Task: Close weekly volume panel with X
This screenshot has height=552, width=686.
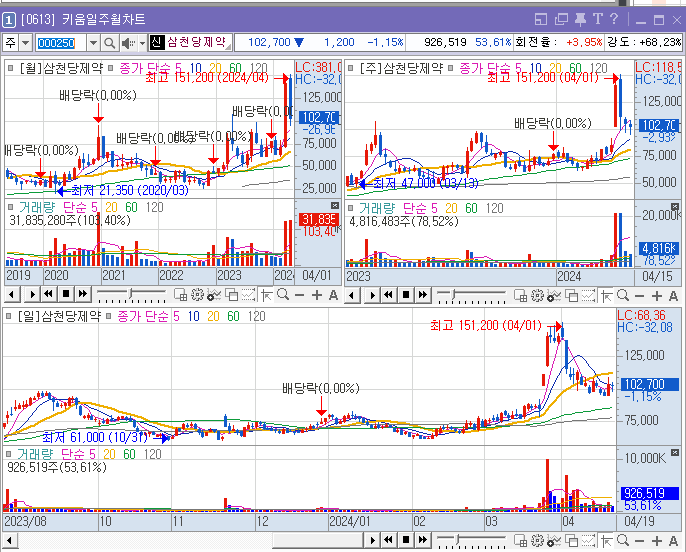Action: (x=675, y=206)
